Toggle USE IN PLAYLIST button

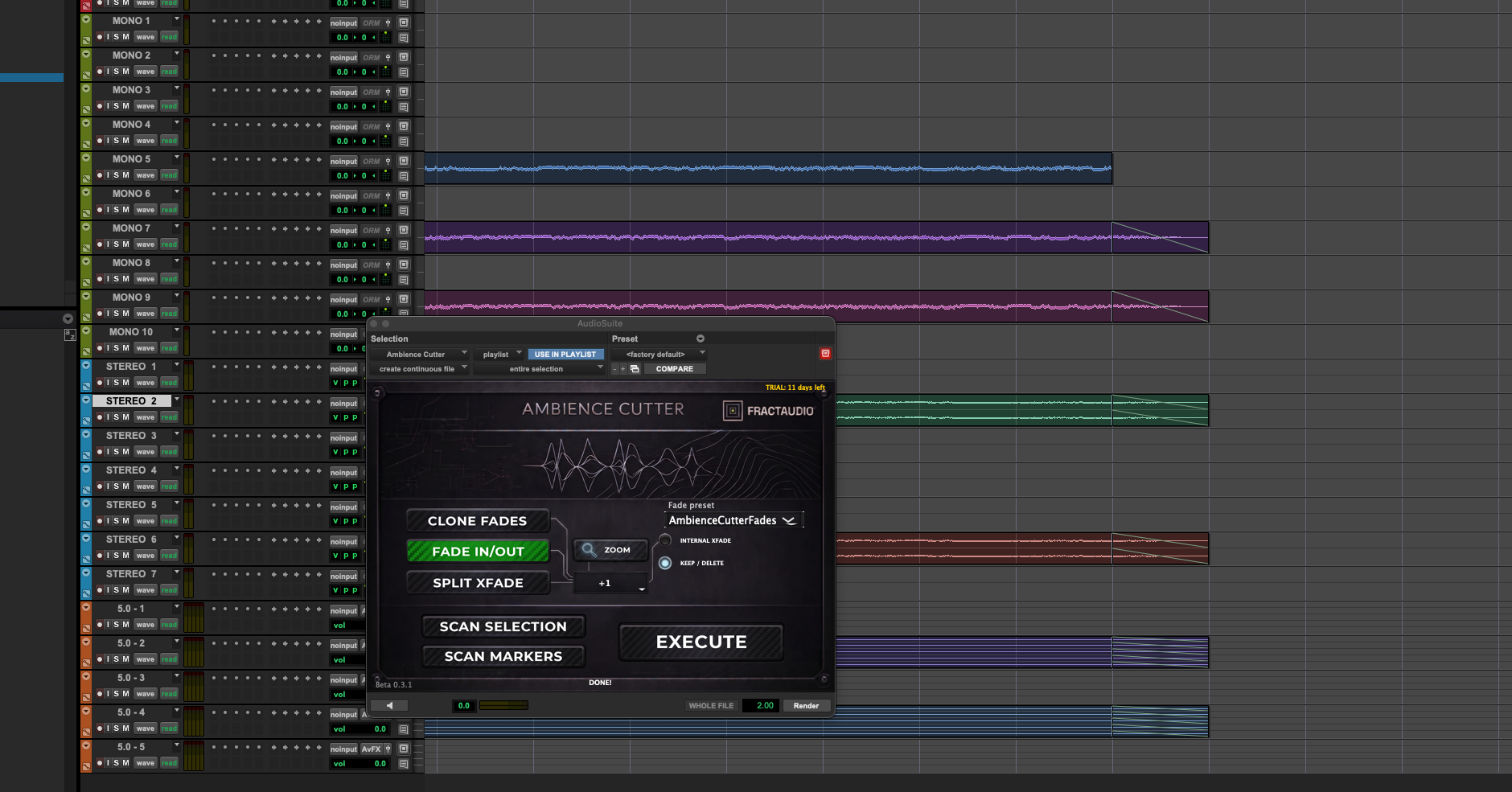(565, 355)
